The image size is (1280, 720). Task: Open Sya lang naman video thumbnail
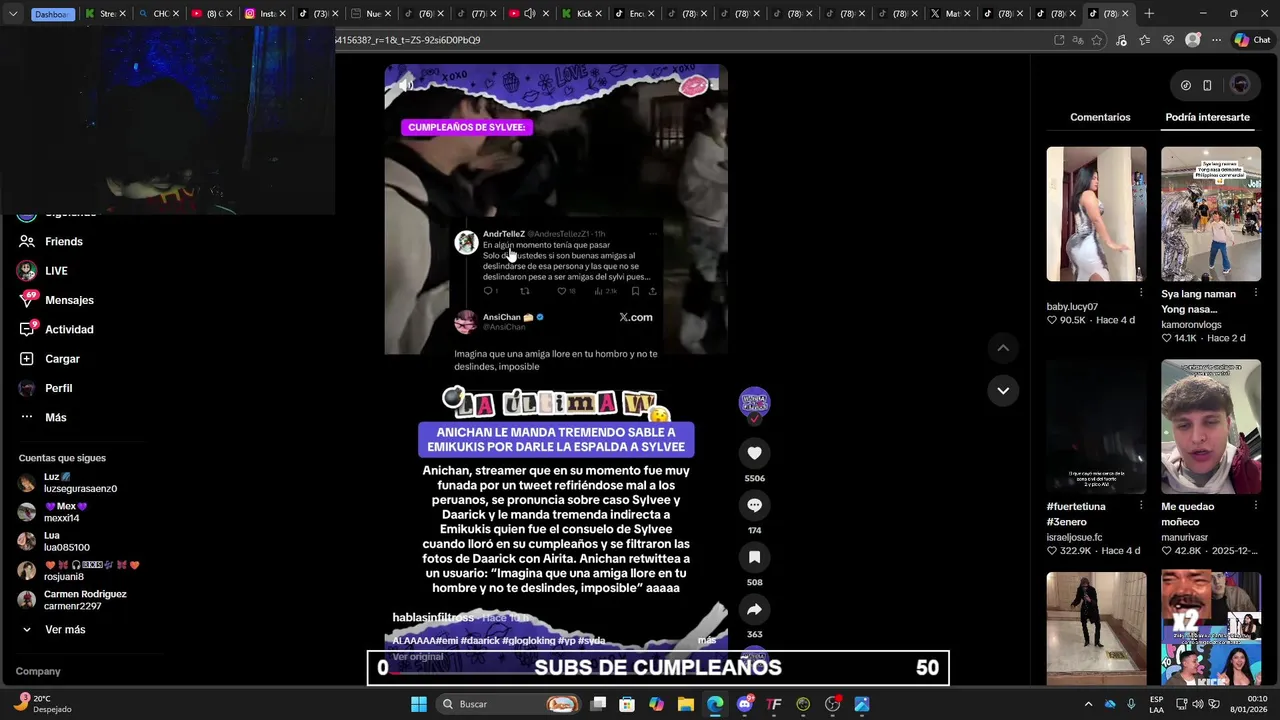coord(1211,214)
